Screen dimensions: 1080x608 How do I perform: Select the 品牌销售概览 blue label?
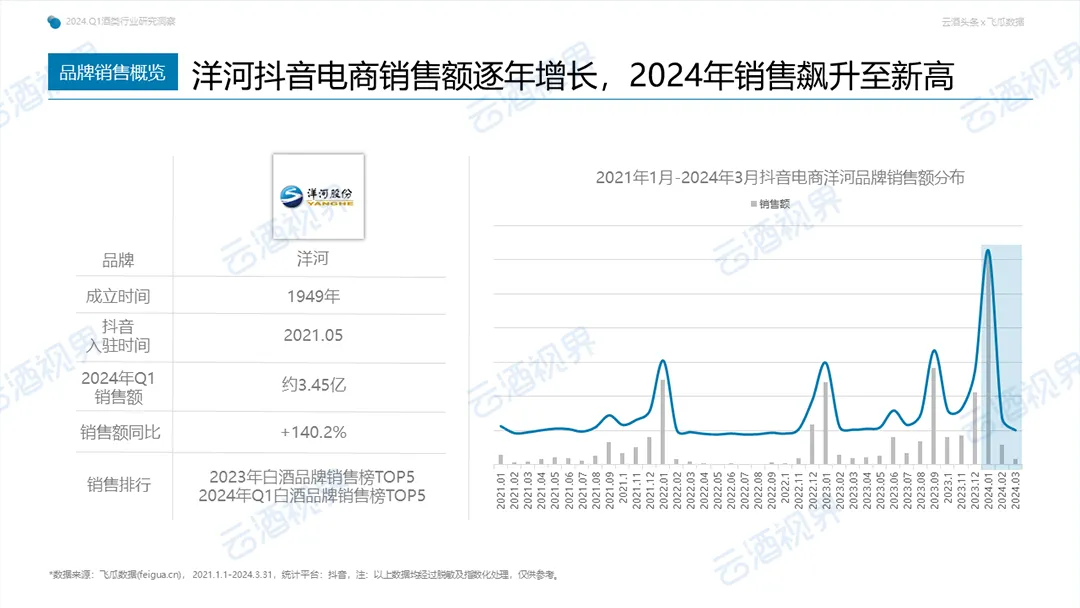point(113,72)
